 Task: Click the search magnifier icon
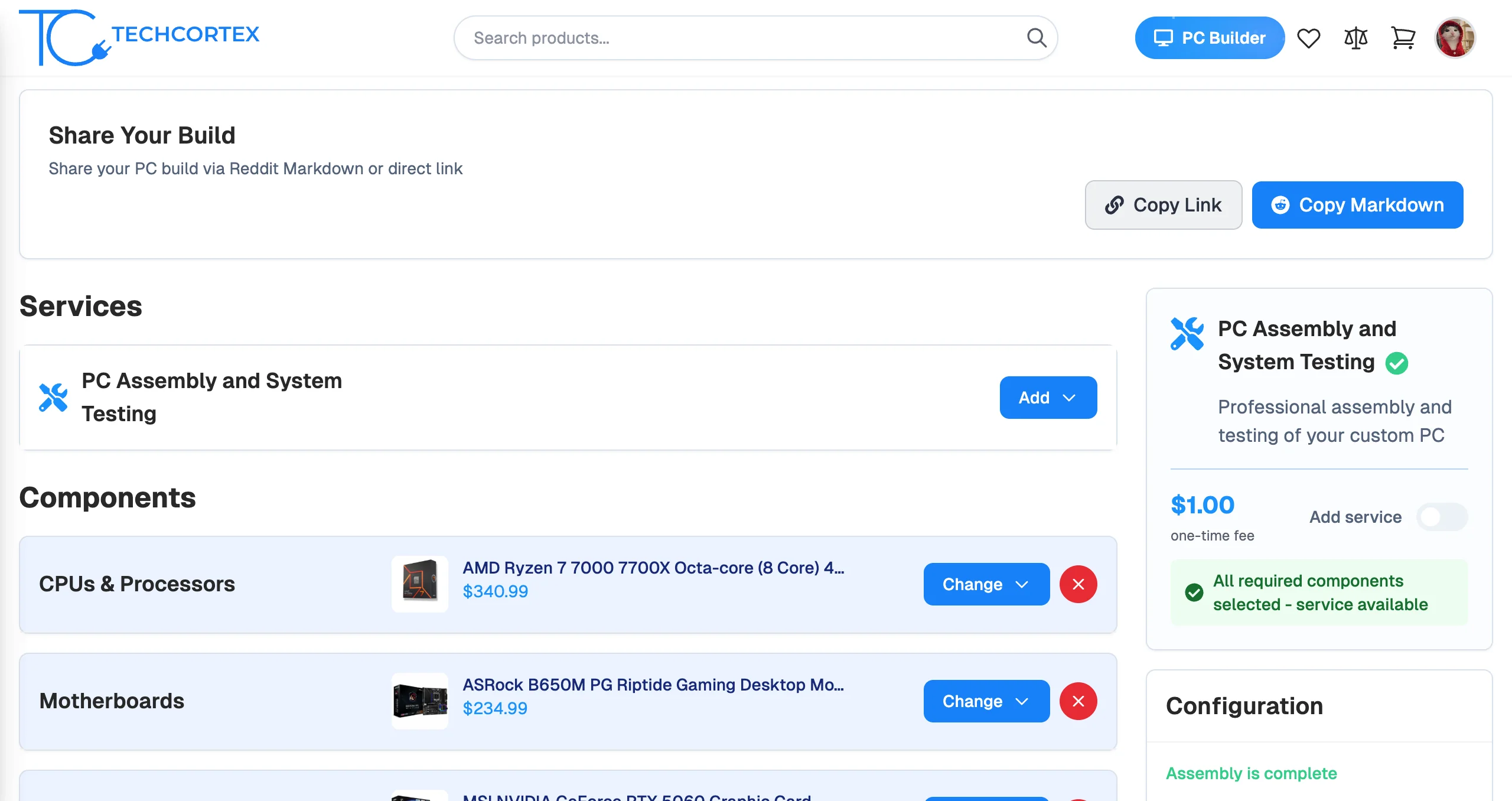tap(1037, 38)
